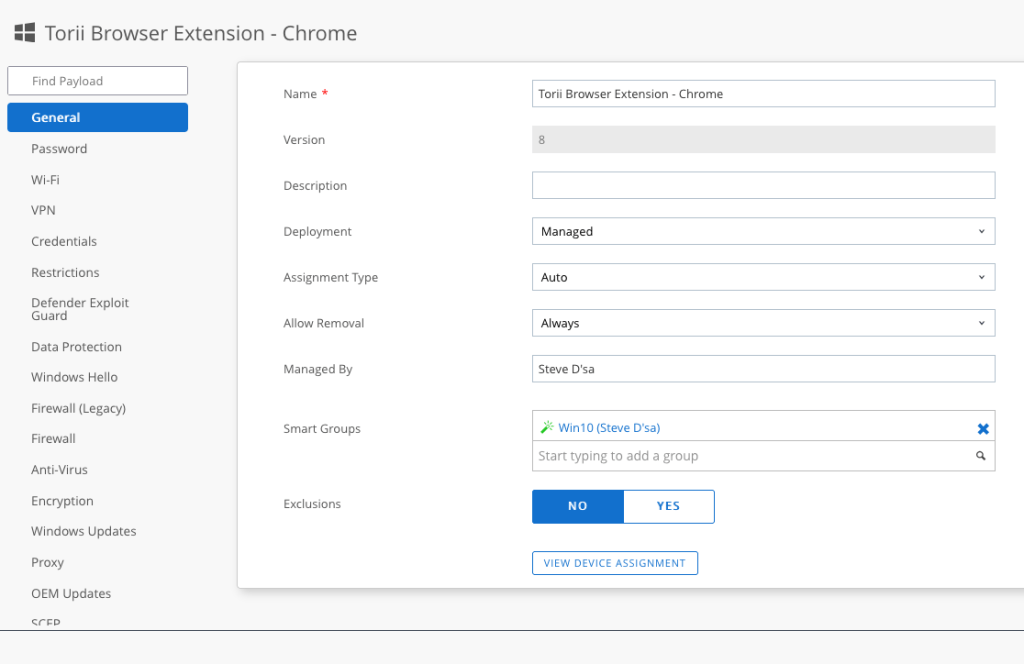The height and width of the screenshot is (664, 1024).
Task: Focus the Description text field
Action: pos(763,185)
